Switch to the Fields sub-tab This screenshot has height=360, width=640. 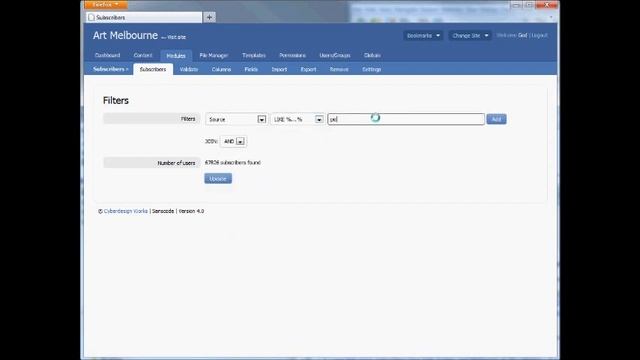click(x=251, y=69)
